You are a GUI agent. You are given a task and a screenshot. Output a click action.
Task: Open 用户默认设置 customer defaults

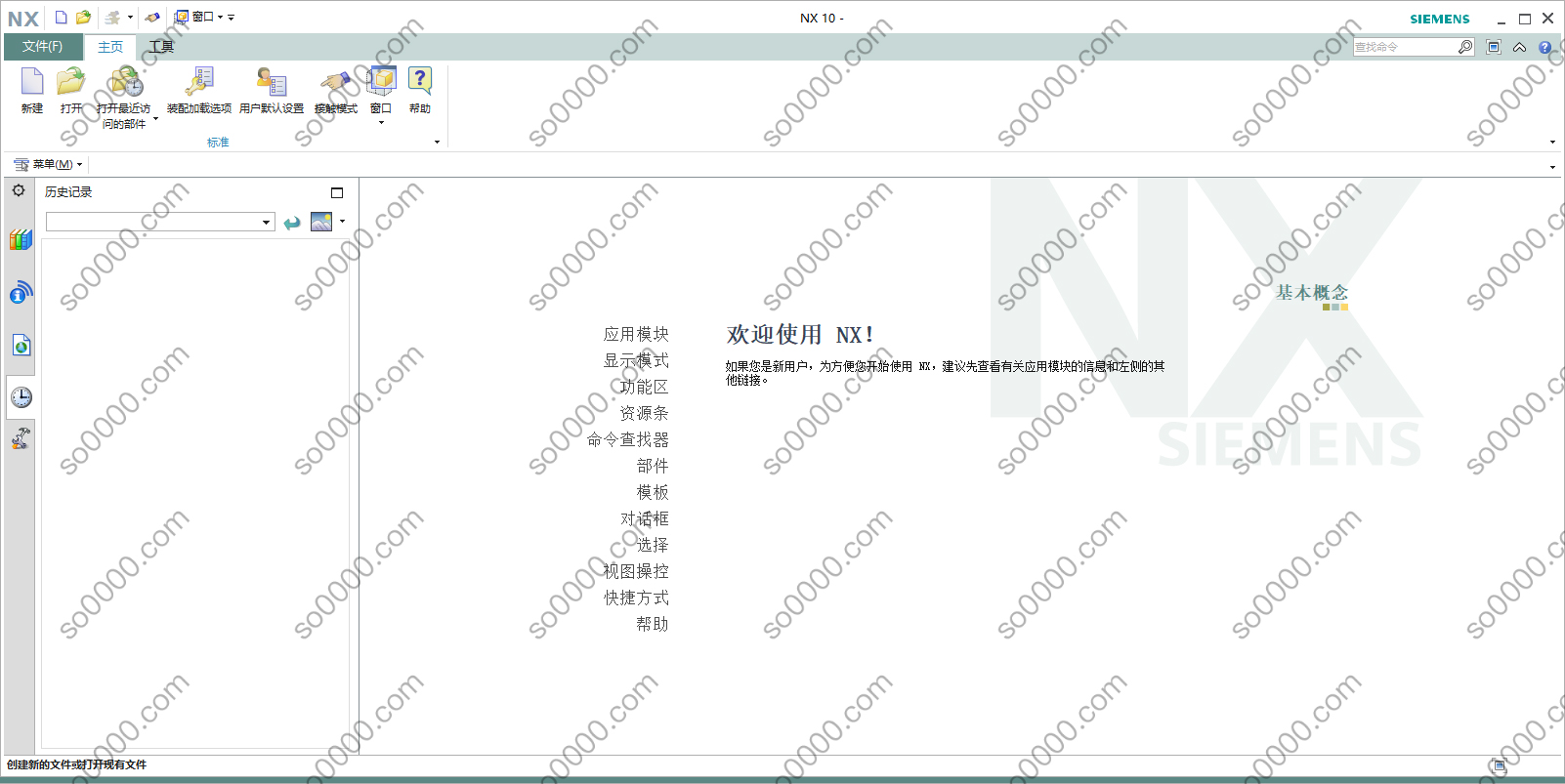point(272,91)
